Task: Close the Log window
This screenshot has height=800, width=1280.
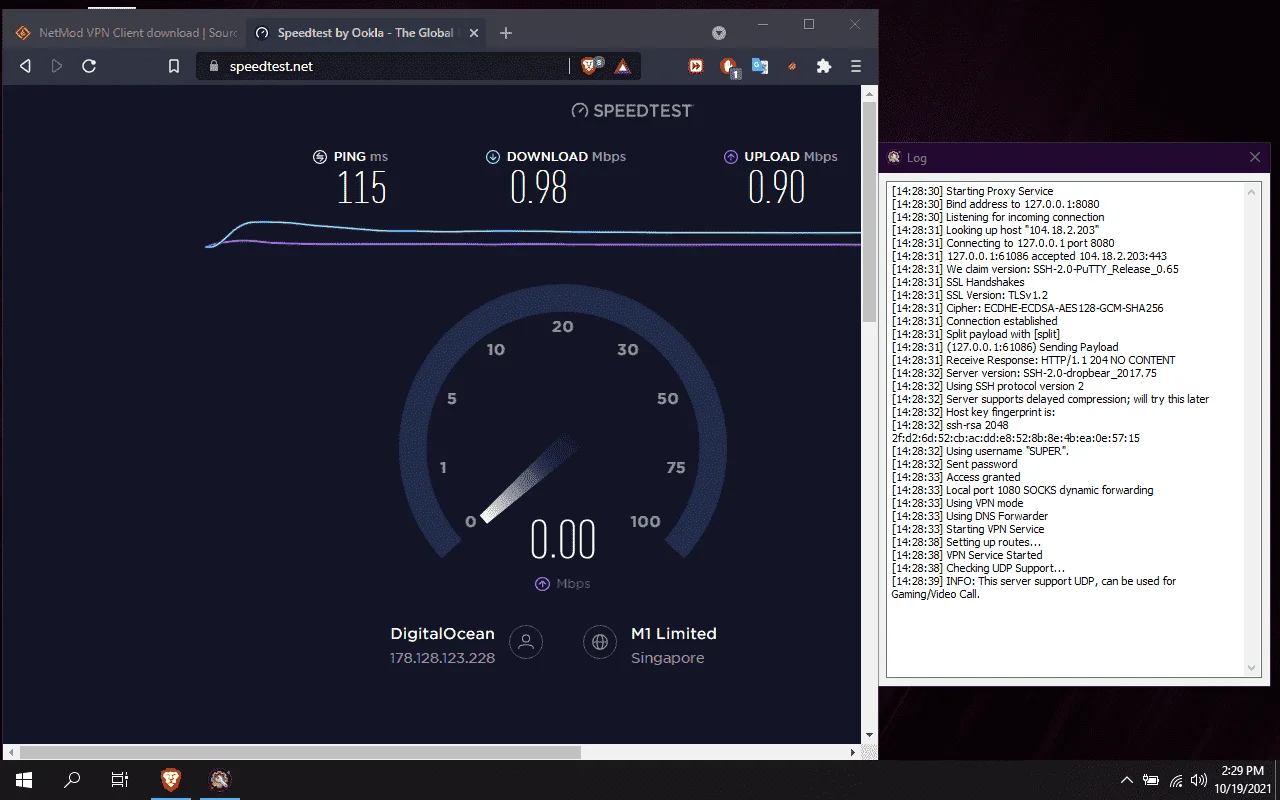Action: [x=1255, y=157]
